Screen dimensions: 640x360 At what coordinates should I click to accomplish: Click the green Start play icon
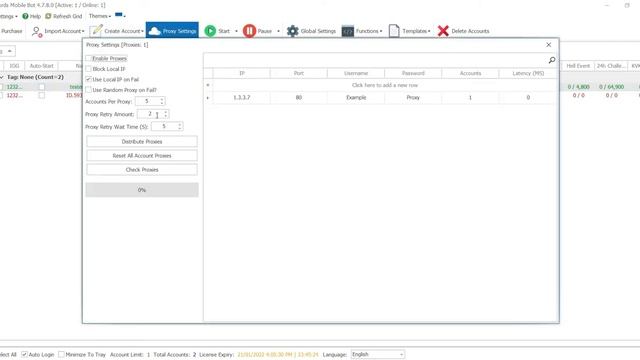point(210,31)
